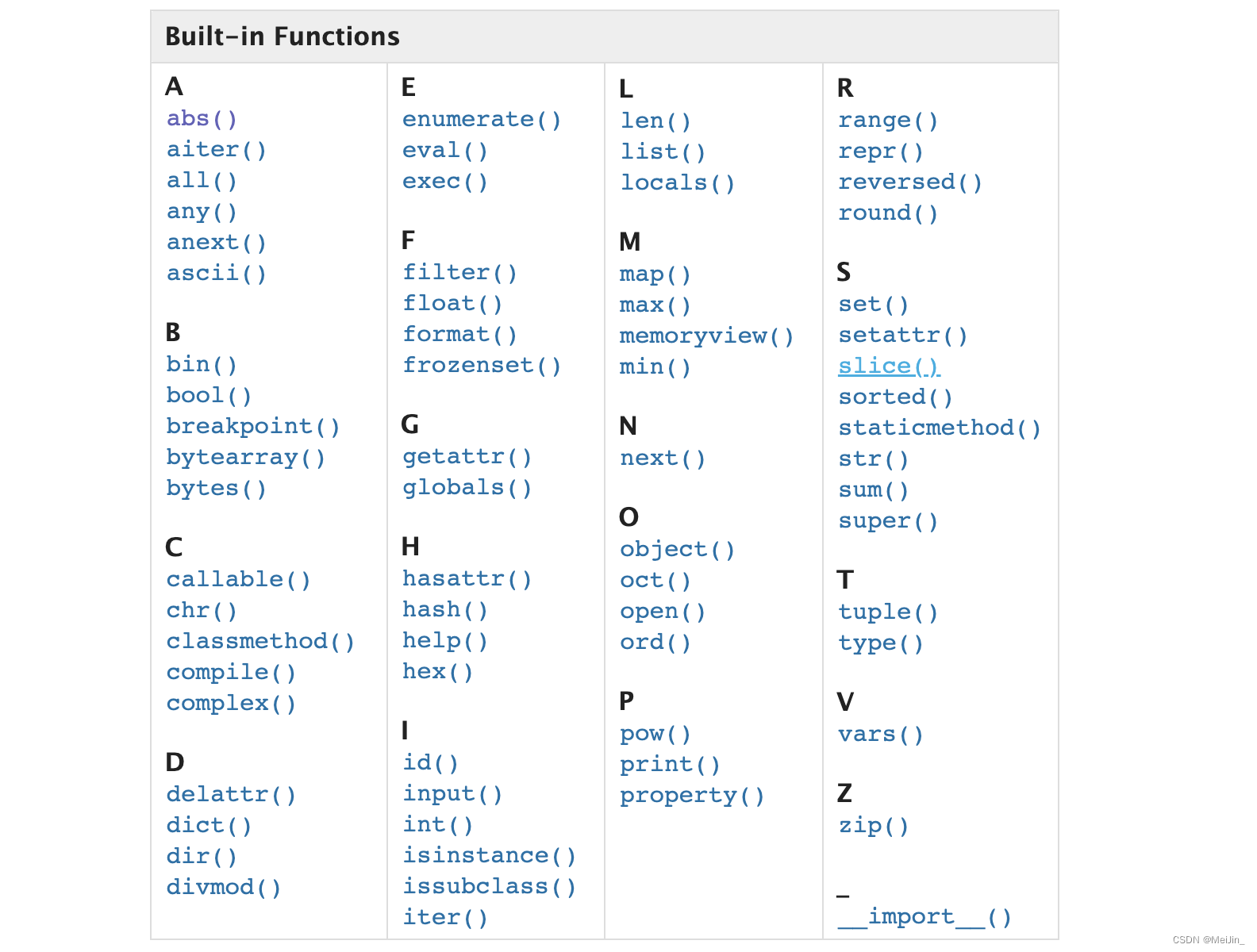Open the hasattr() link

click(x=467, y=579)
